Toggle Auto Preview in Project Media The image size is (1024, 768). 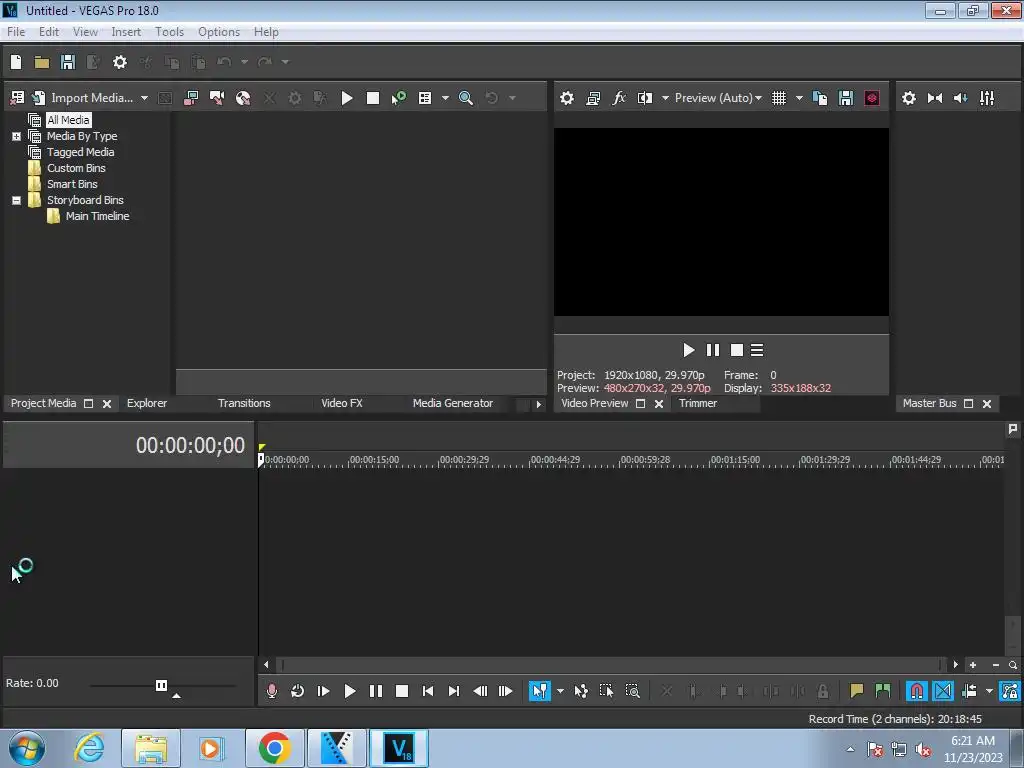pos(398,98)
